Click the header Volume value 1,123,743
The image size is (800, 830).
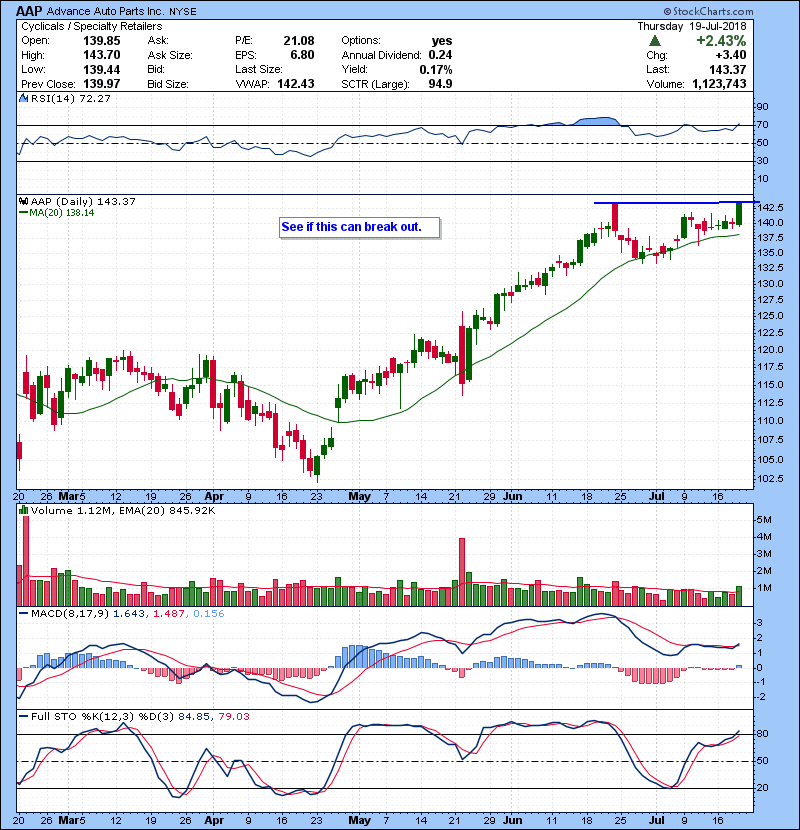[x=719, y=84]
